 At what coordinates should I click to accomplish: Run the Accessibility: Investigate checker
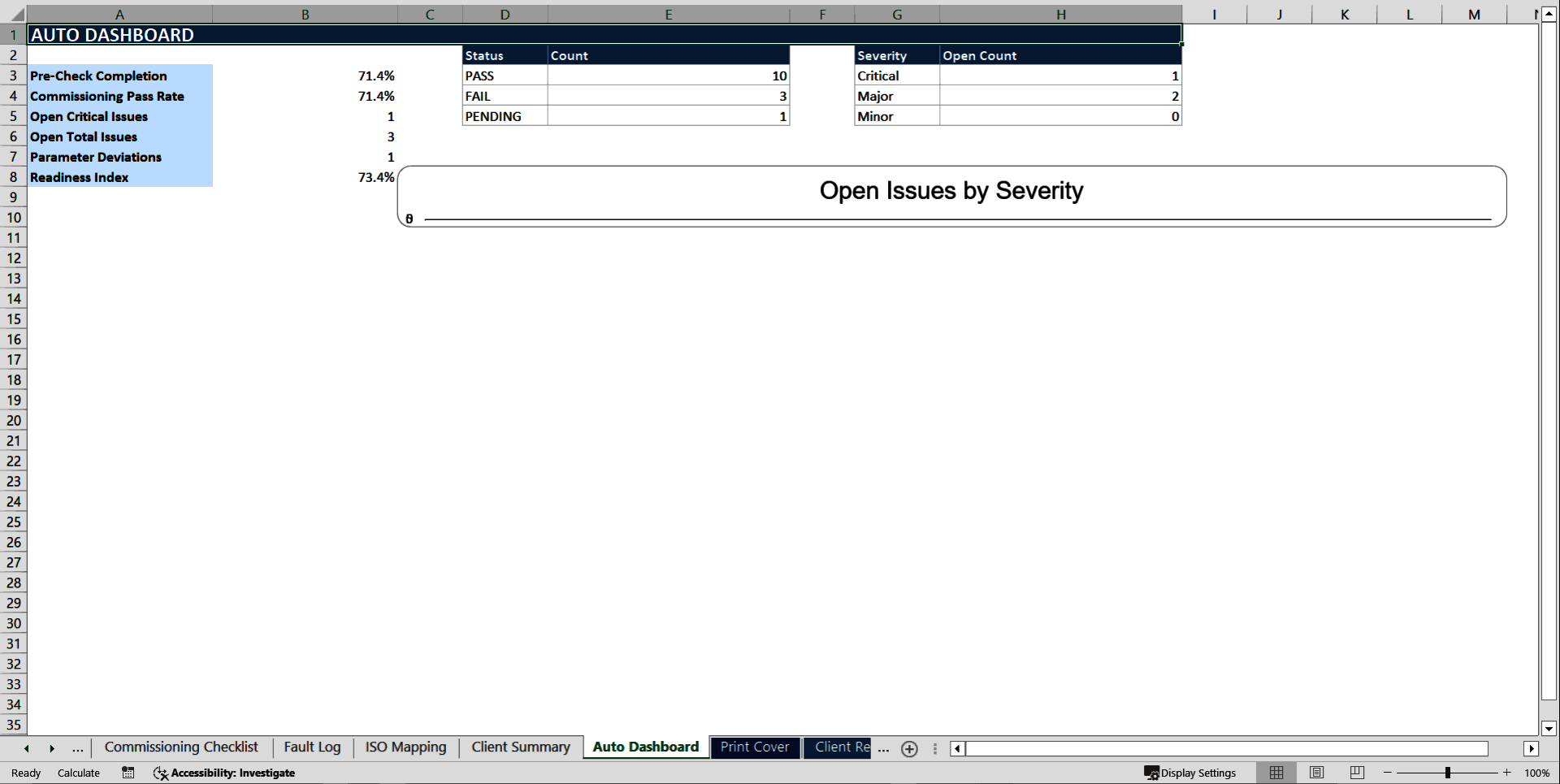[x=224, y=773]
